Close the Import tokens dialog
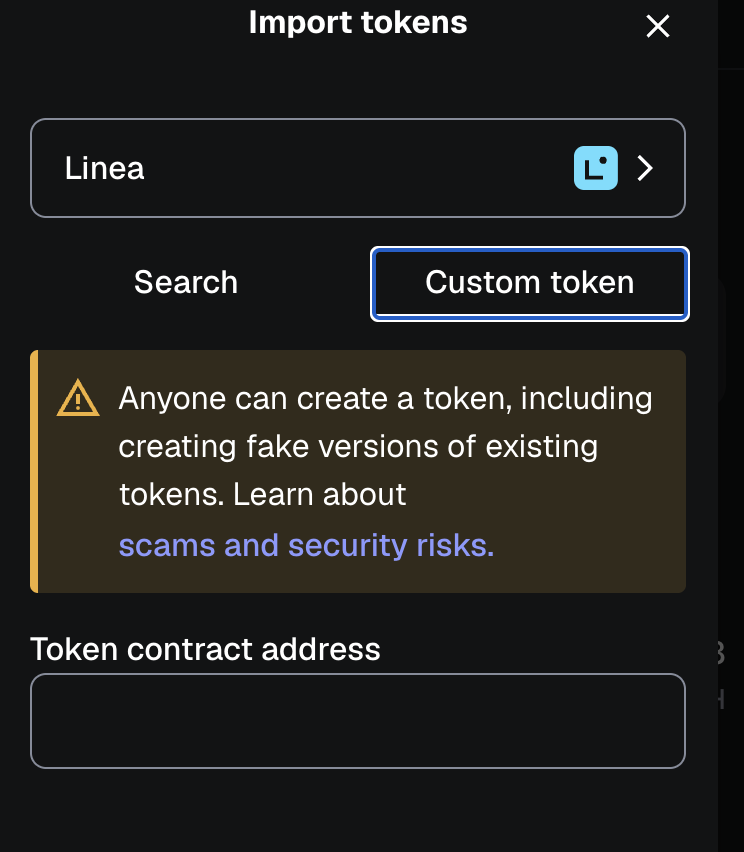744x852 pixels. pos(657,26)
